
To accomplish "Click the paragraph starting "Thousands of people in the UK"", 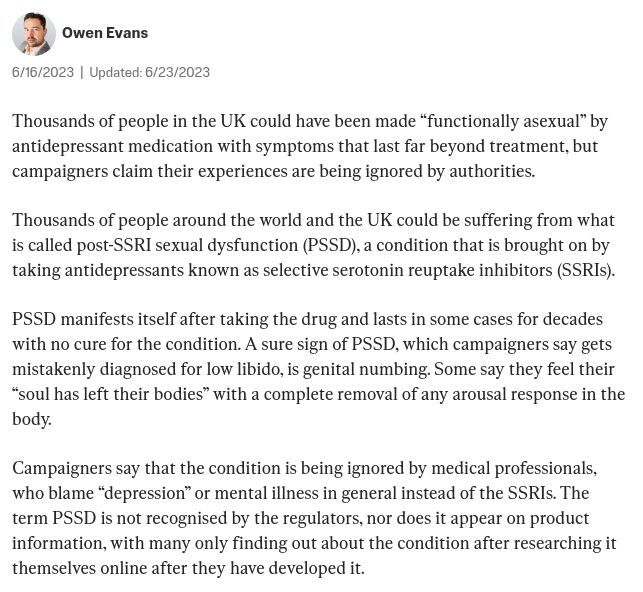I will (x=300, y=146).
